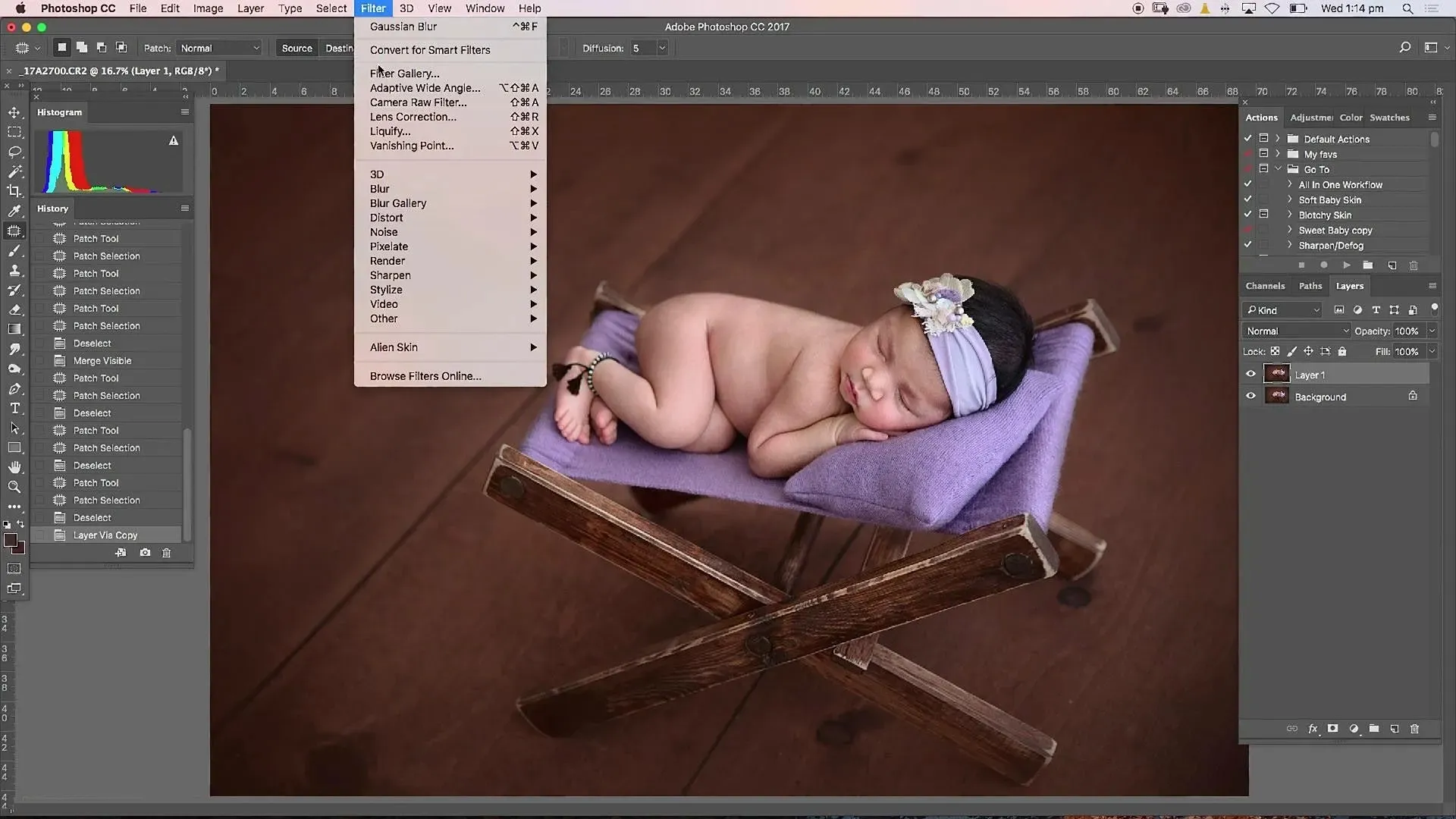Select the Smudge tool

pos(14,349)
